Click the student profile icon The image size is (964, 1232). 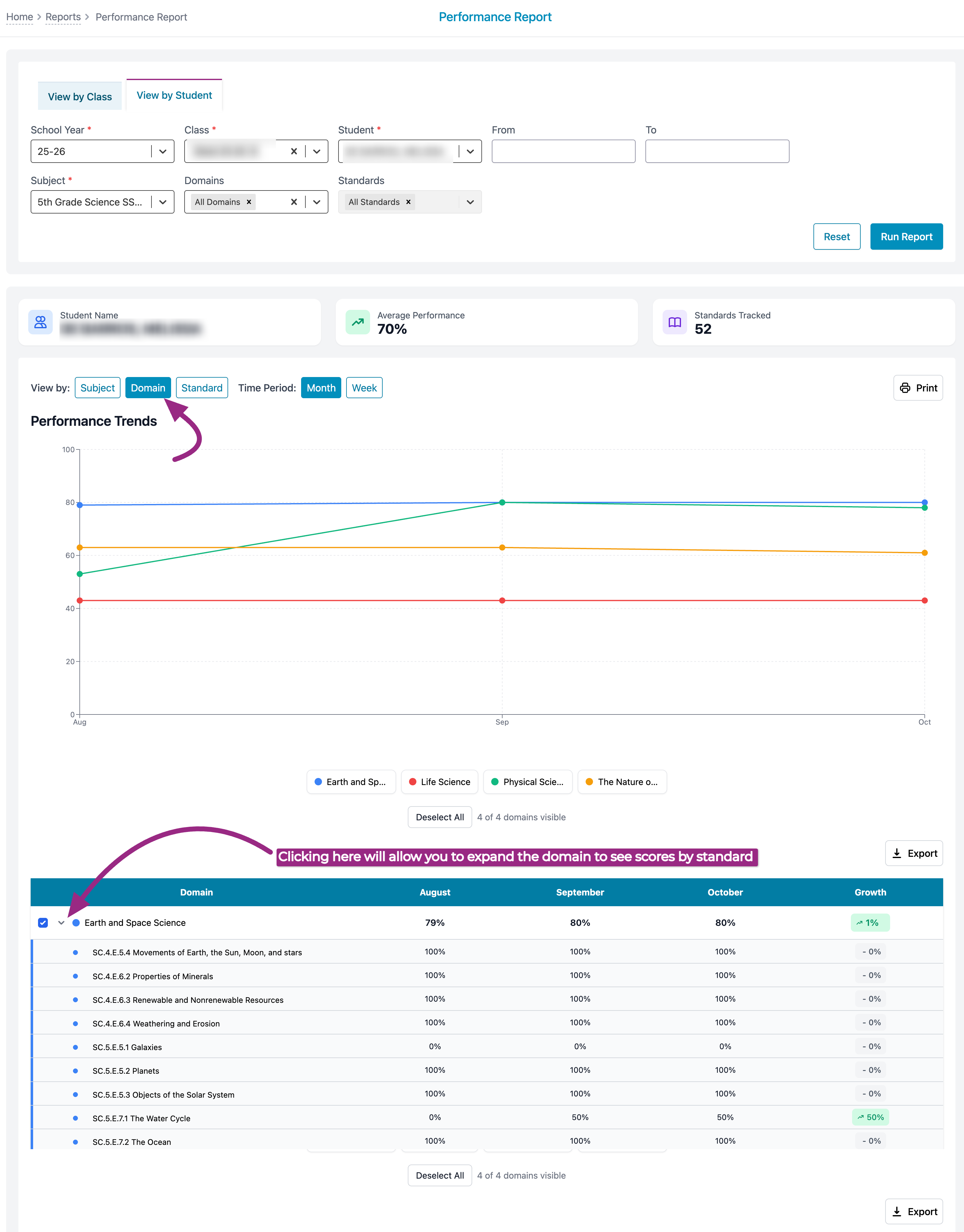41,322
